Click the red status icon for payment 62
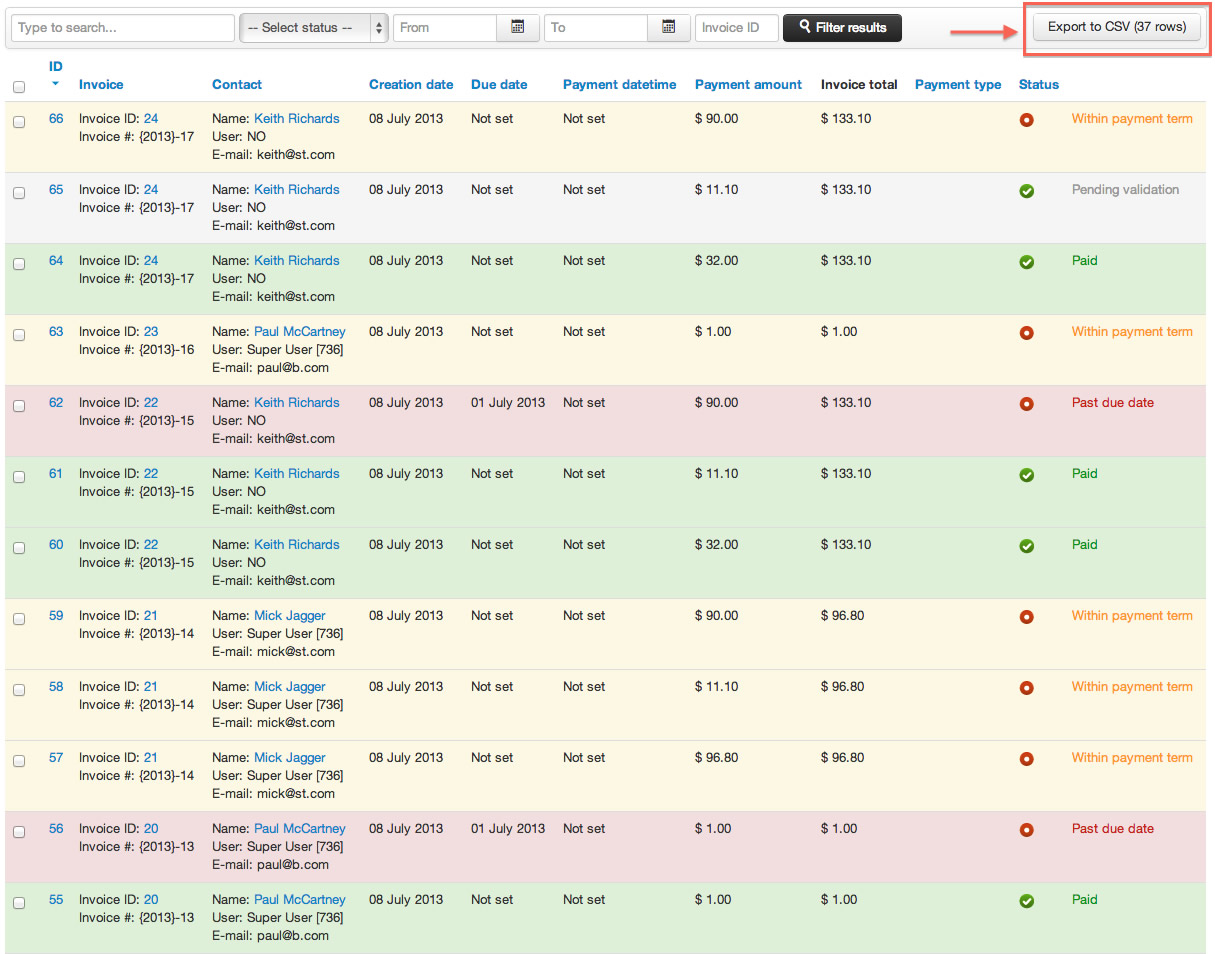This screenshot has height=954, width=1215. (1026, 404)
